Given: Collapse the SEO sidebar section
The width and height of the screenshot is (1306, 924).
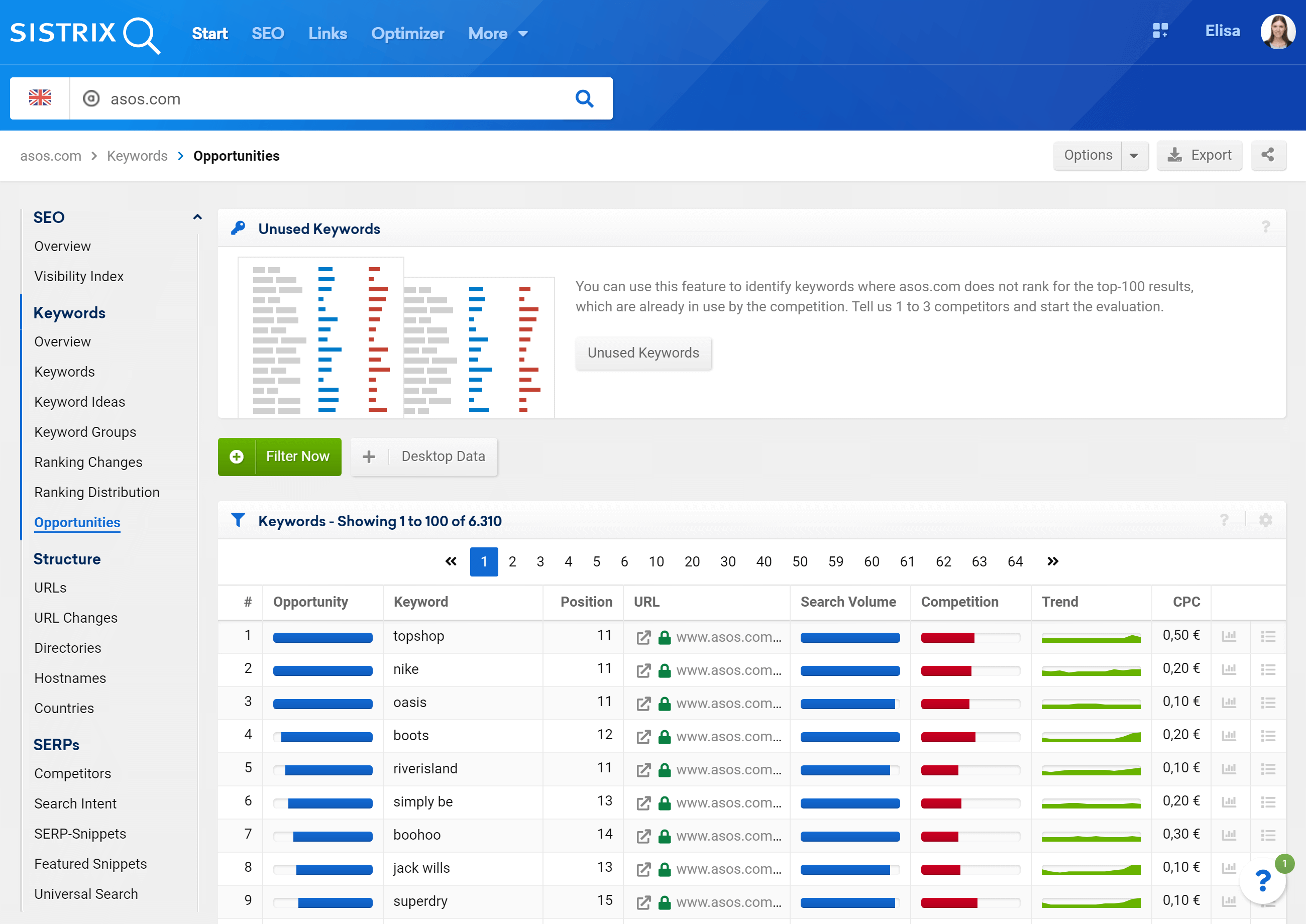Looking at the screenshot, I should 197,217.
